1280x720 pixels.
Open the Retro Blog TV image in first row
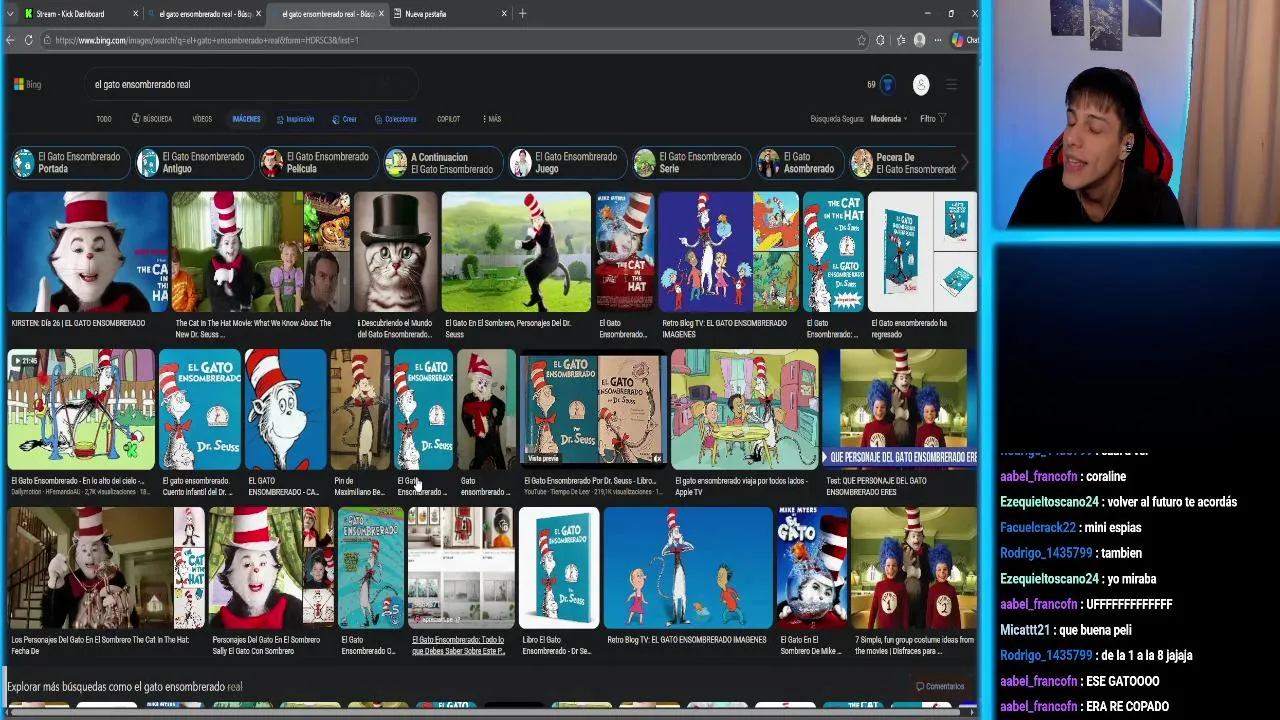click(x=729, y=252)
